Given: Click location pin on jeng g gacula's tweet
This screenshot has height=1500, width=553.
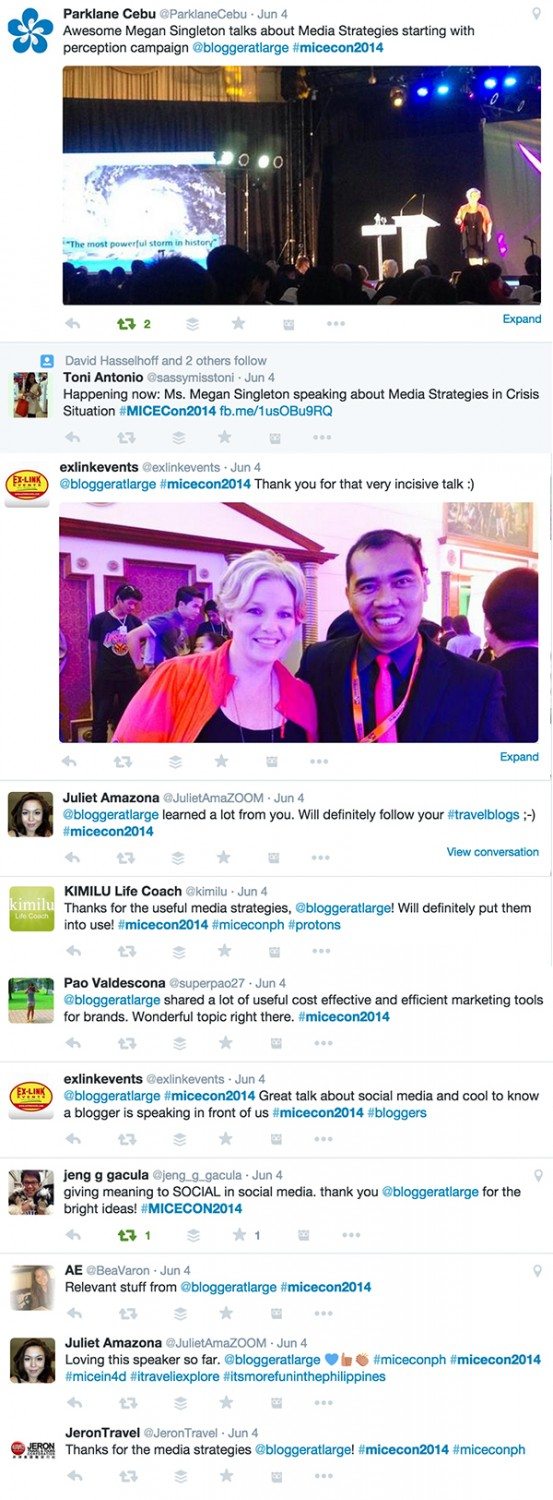Looking at the screenshot, I should click(x=538, y=1173).
